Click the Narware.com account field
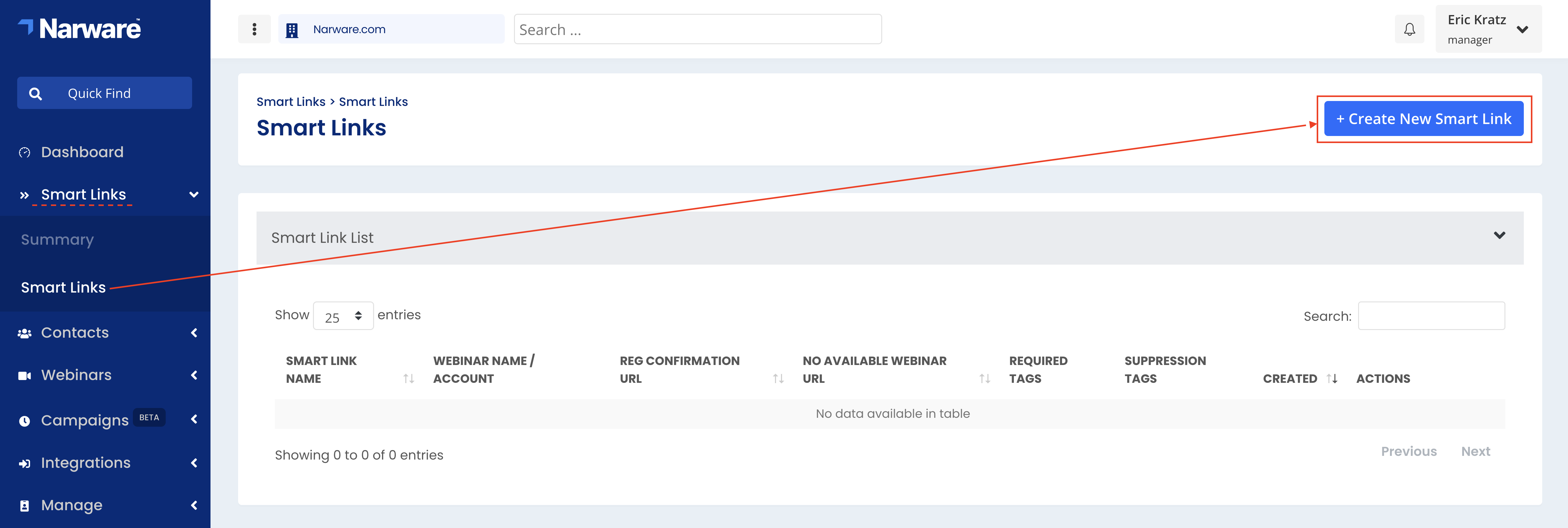This screenshot has width=1568, height=528. click(x=392, y=29)
